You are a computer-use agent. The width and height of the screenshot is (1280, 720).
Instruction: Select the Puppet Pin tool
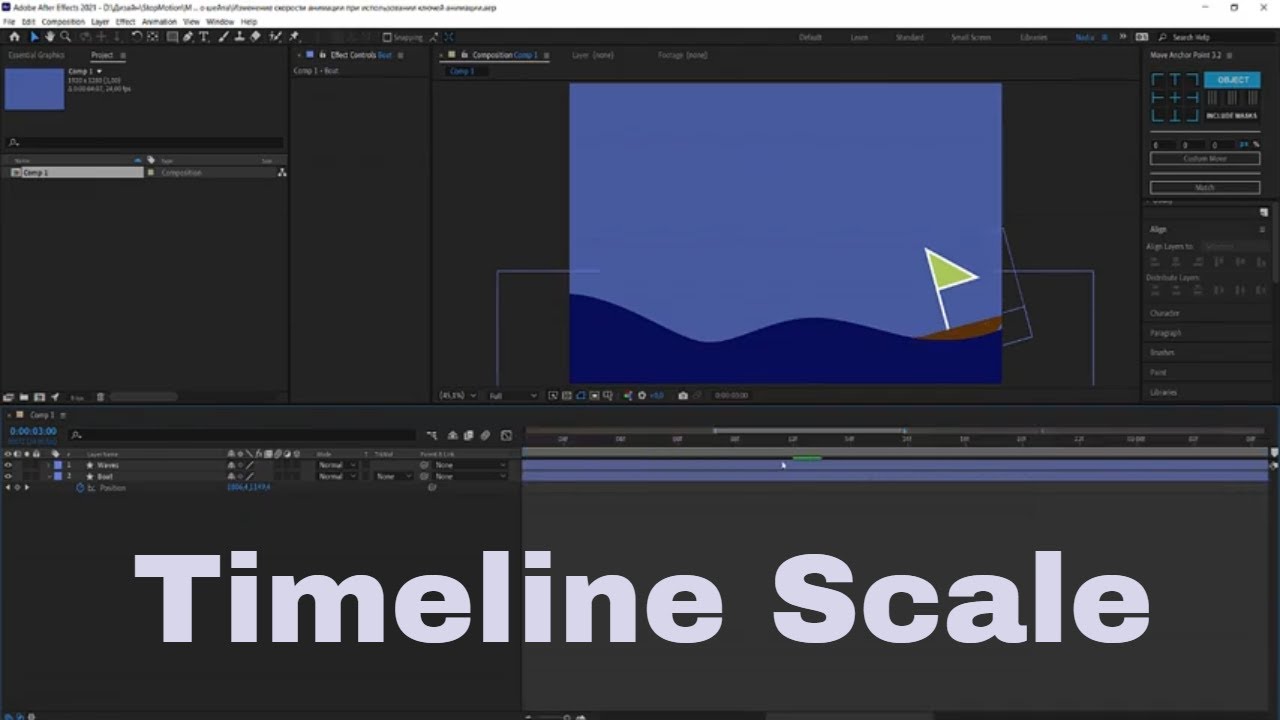(294, 37)
